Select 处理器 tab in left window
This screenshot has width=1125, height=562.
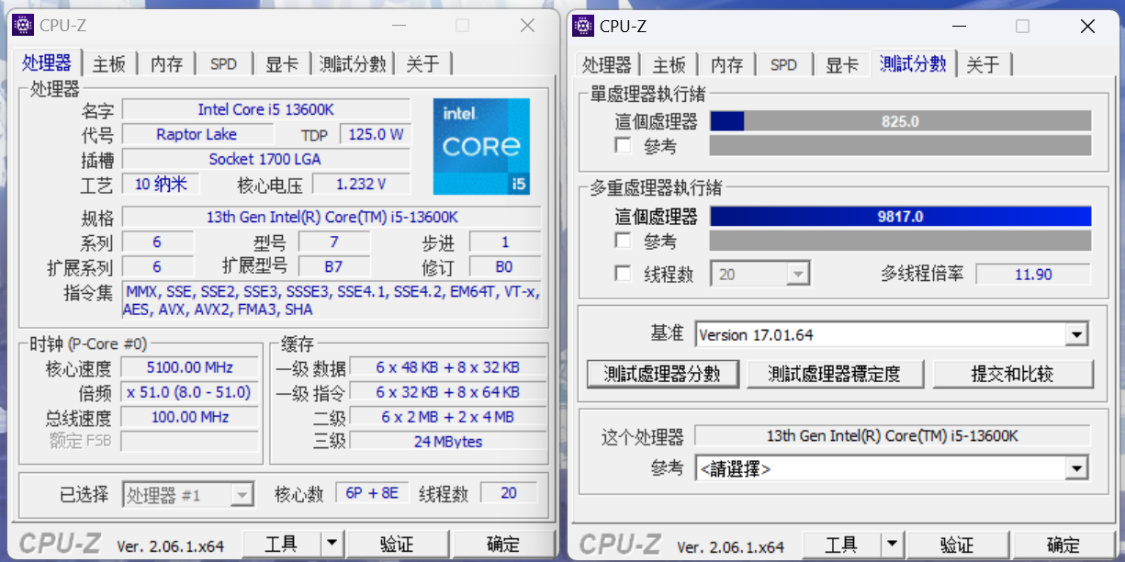[x=47, y=63]
